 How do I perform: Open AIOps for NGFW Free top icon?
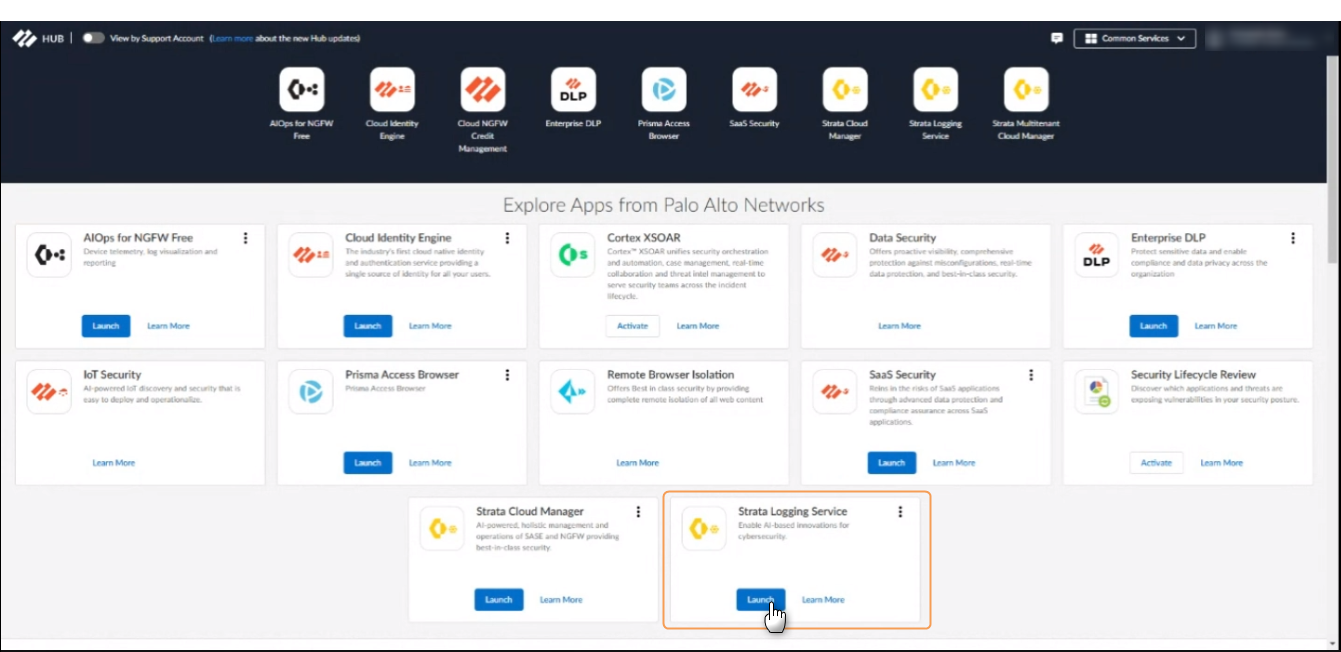[x=301, y=90]
